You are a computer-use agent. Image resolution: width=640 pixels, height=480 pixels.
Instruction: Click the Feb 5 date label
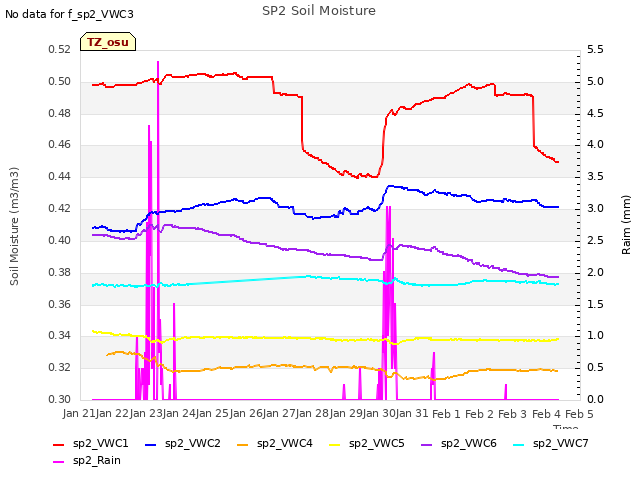579,414
